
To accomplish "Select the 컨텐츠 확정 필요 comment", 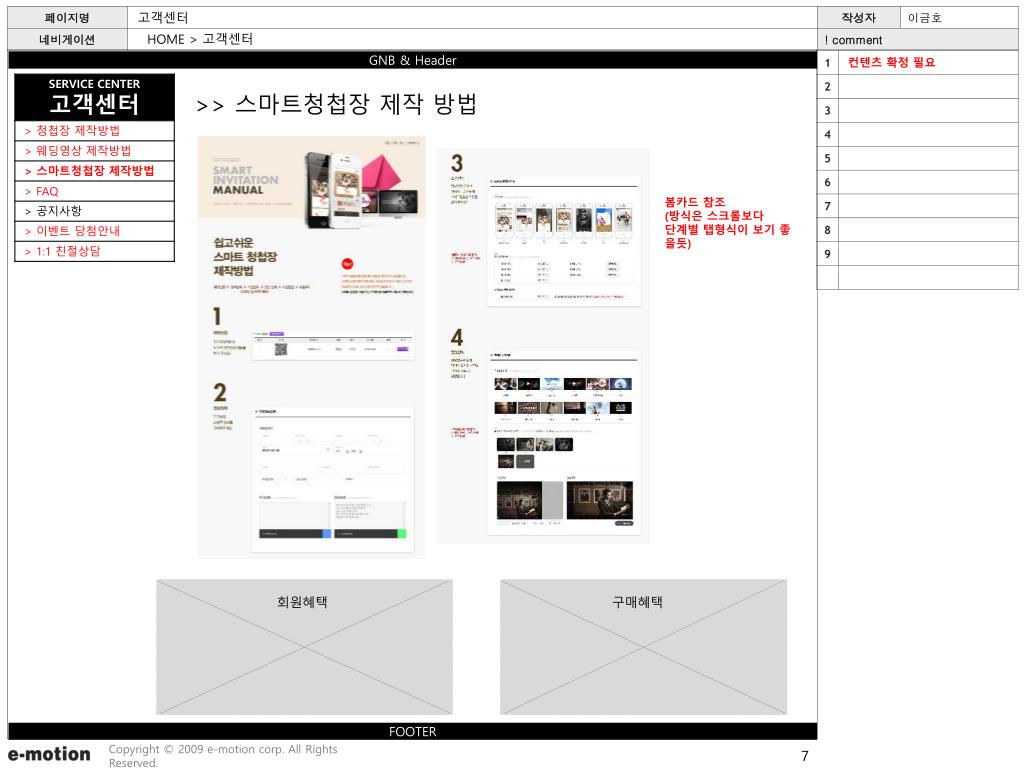I will pos(891,63).
